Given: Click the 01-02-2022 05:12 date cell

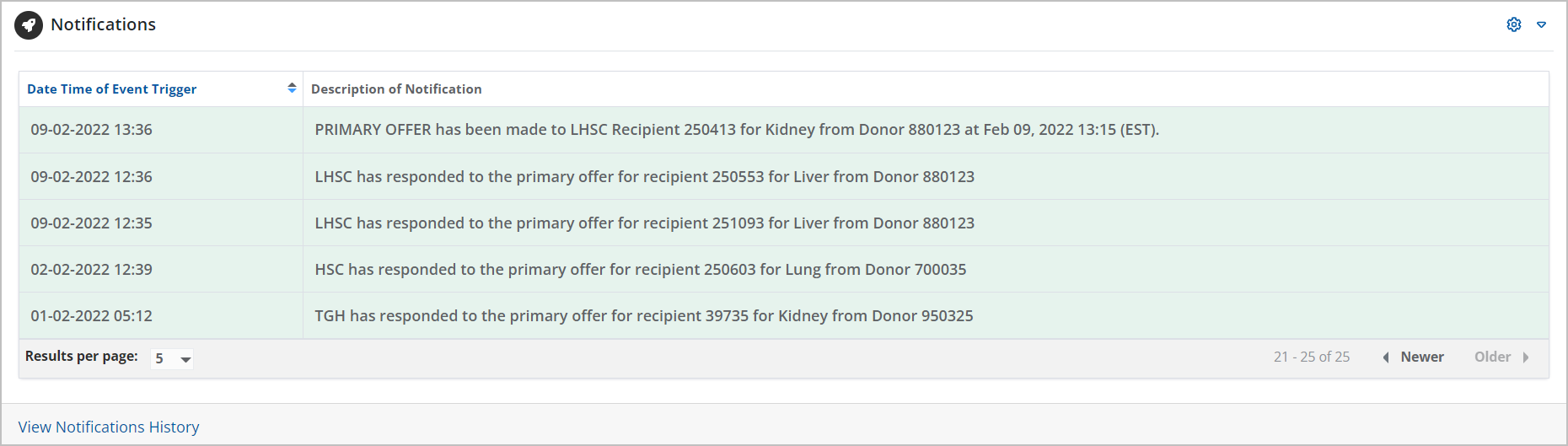Looking at the screenshot, I should pos(92,316).
